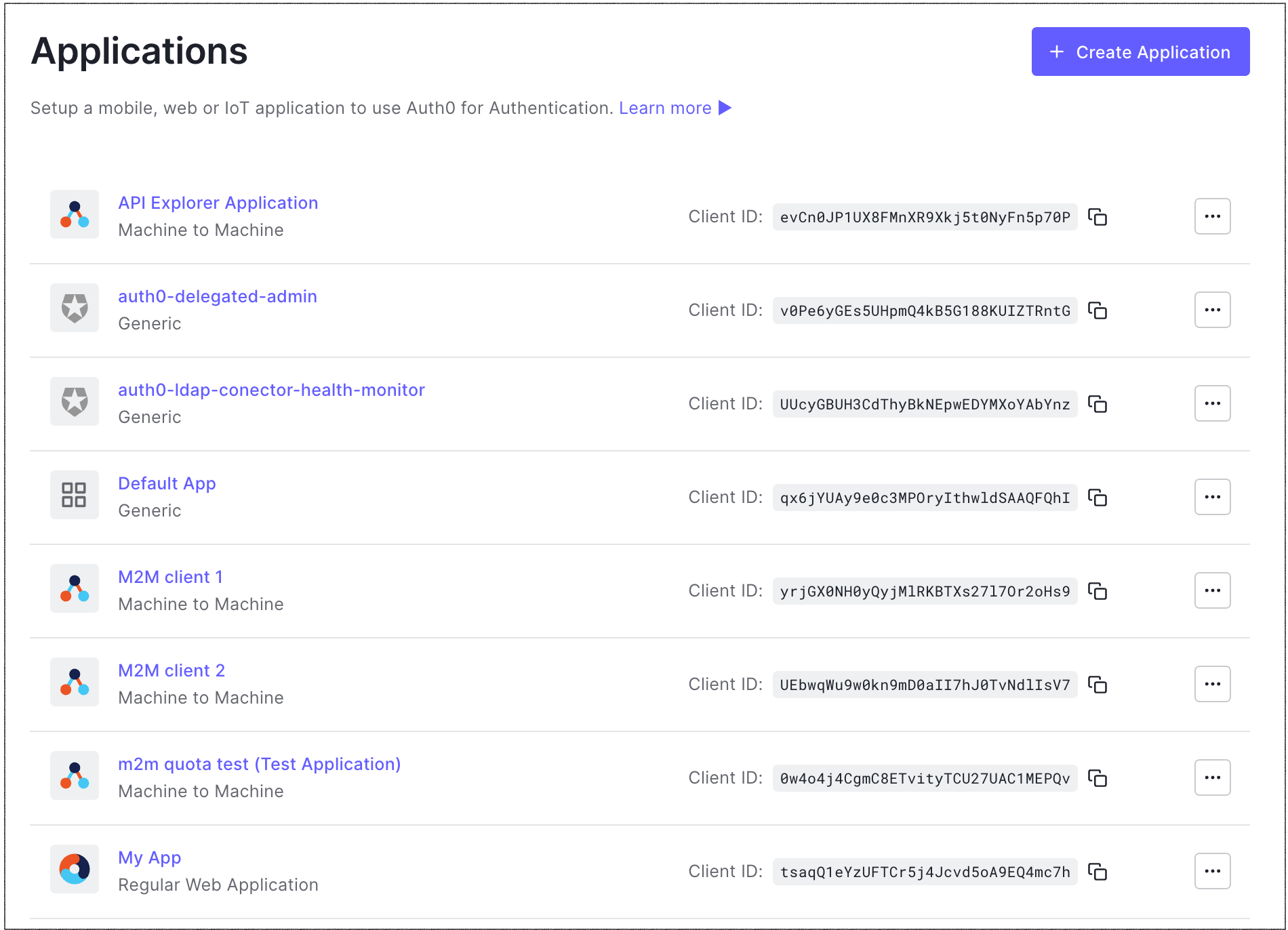Copy the My App client ID
The height and width of the screenshot is (930, 1288).
pyautogui.click(x=1097, y=872)
